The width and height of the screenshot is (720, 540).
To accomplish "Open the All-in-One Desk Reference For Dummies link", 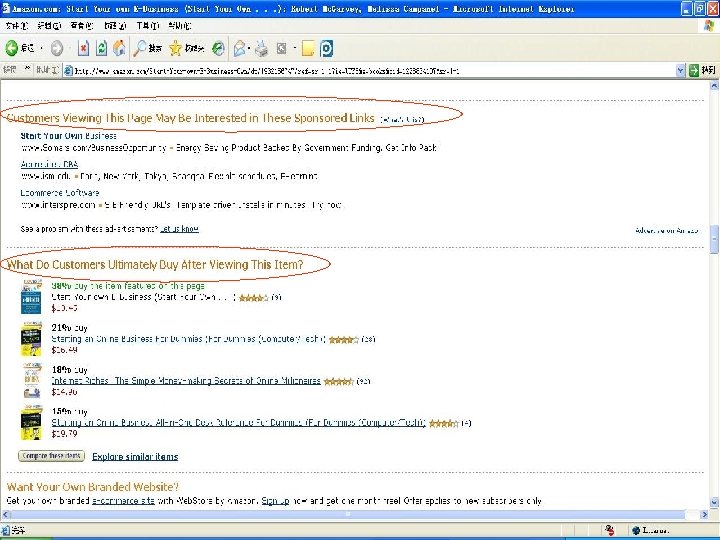I will [x=239, y=422].
